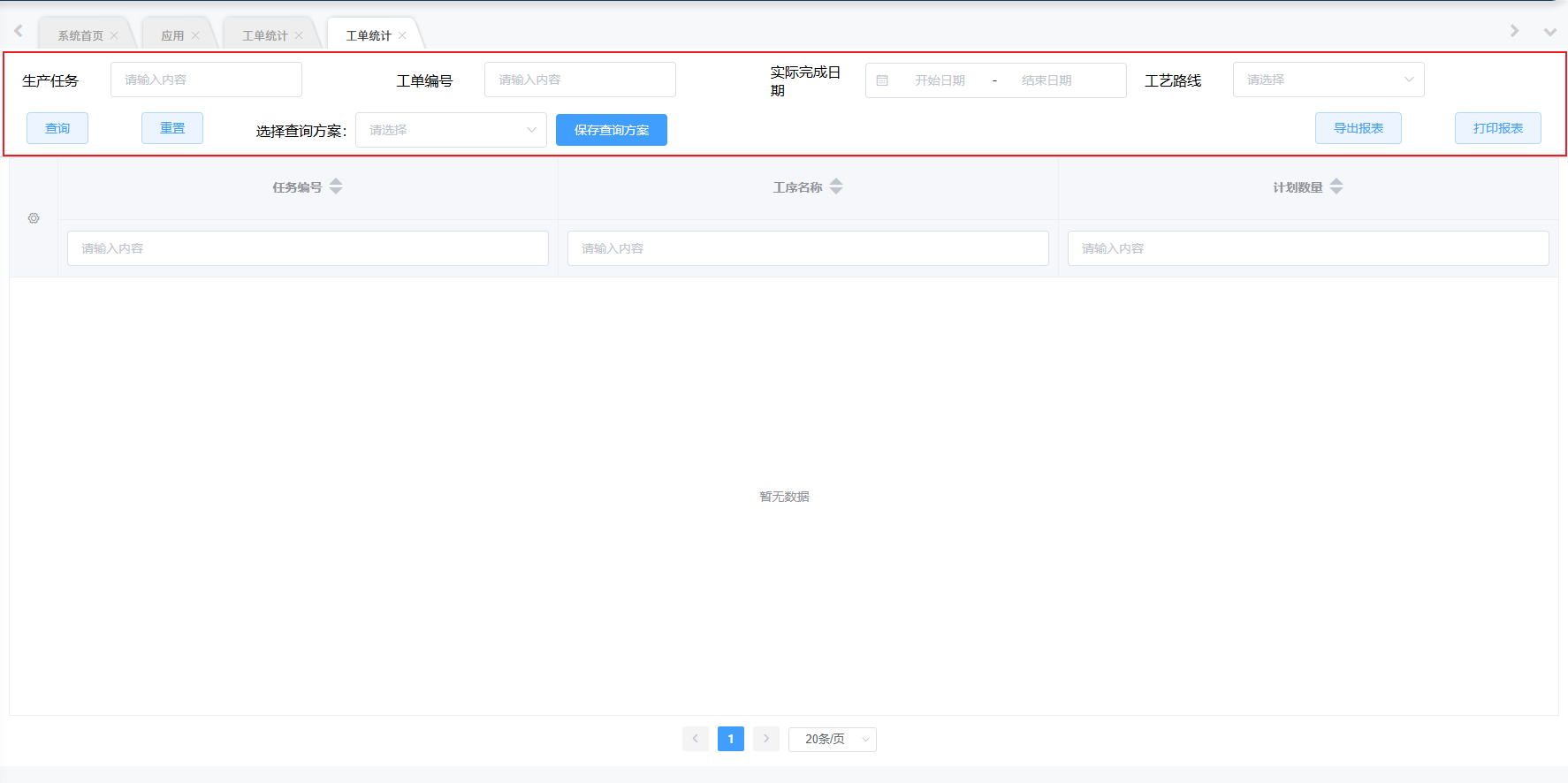Viewport: 1568px width, 783px height.
Task: Expand the tab list chevron menu
Action: pos(1549,32)
